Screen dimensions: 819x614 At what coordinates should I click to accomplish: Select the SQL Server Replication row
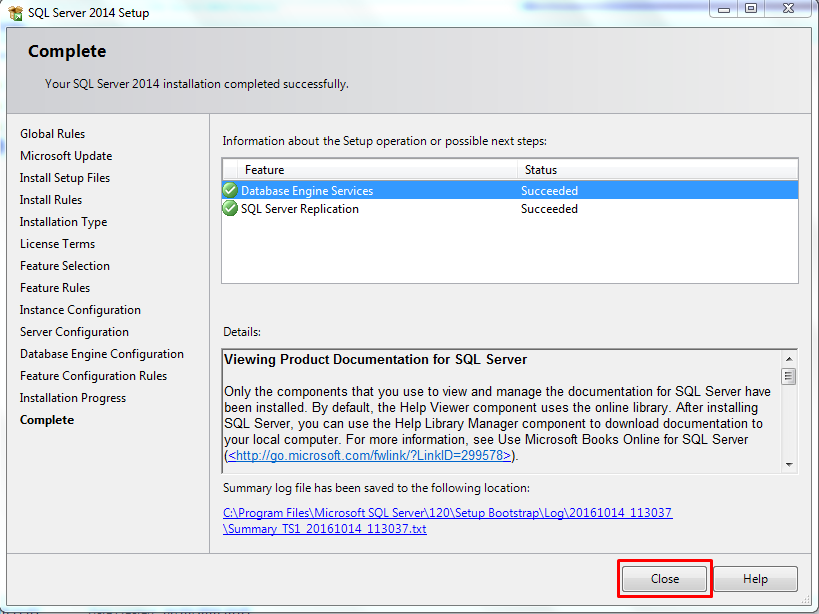tap(510, 208)
